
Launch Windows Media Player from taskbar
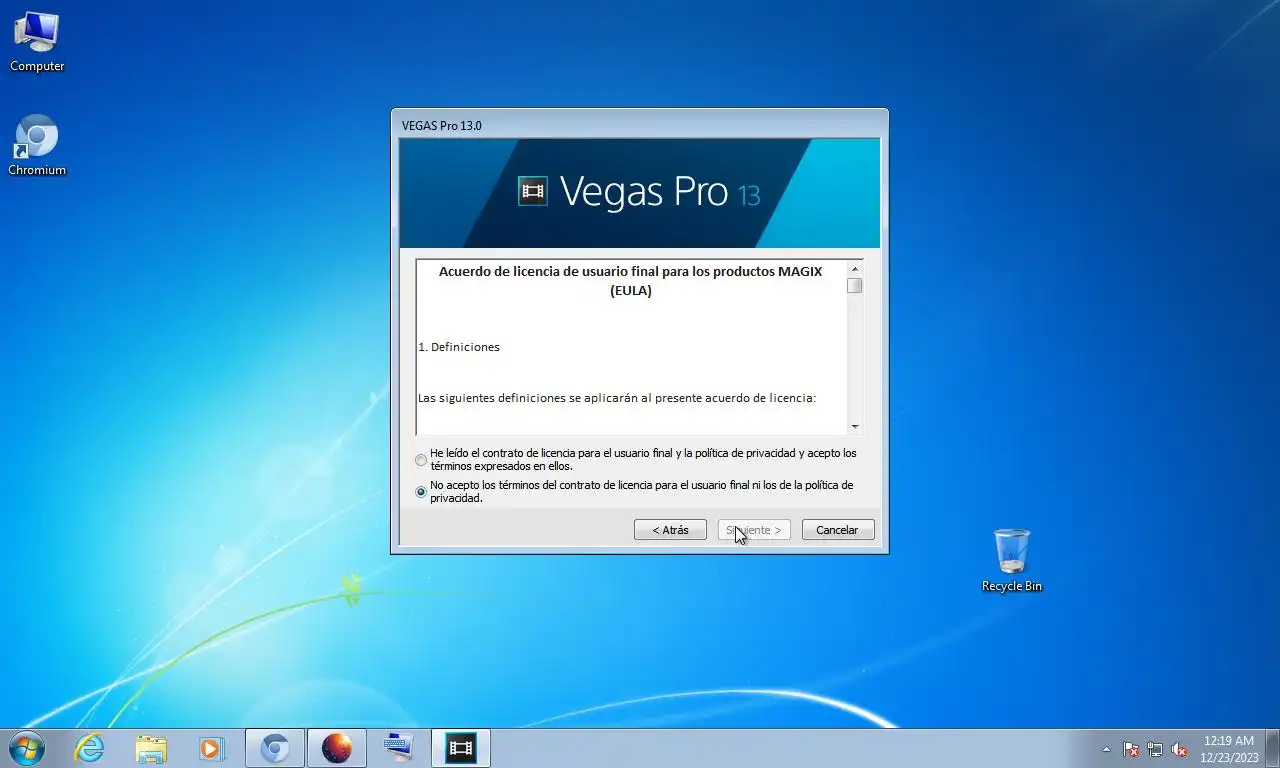click(x=211, y=748)
